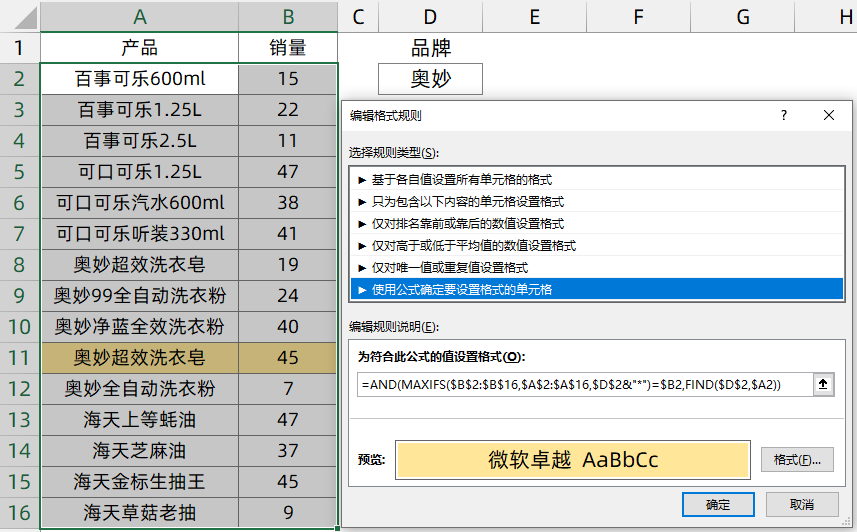857x532 pixels.
Task: Click cell D2 containing 奥妙
Action: [430, 79]
